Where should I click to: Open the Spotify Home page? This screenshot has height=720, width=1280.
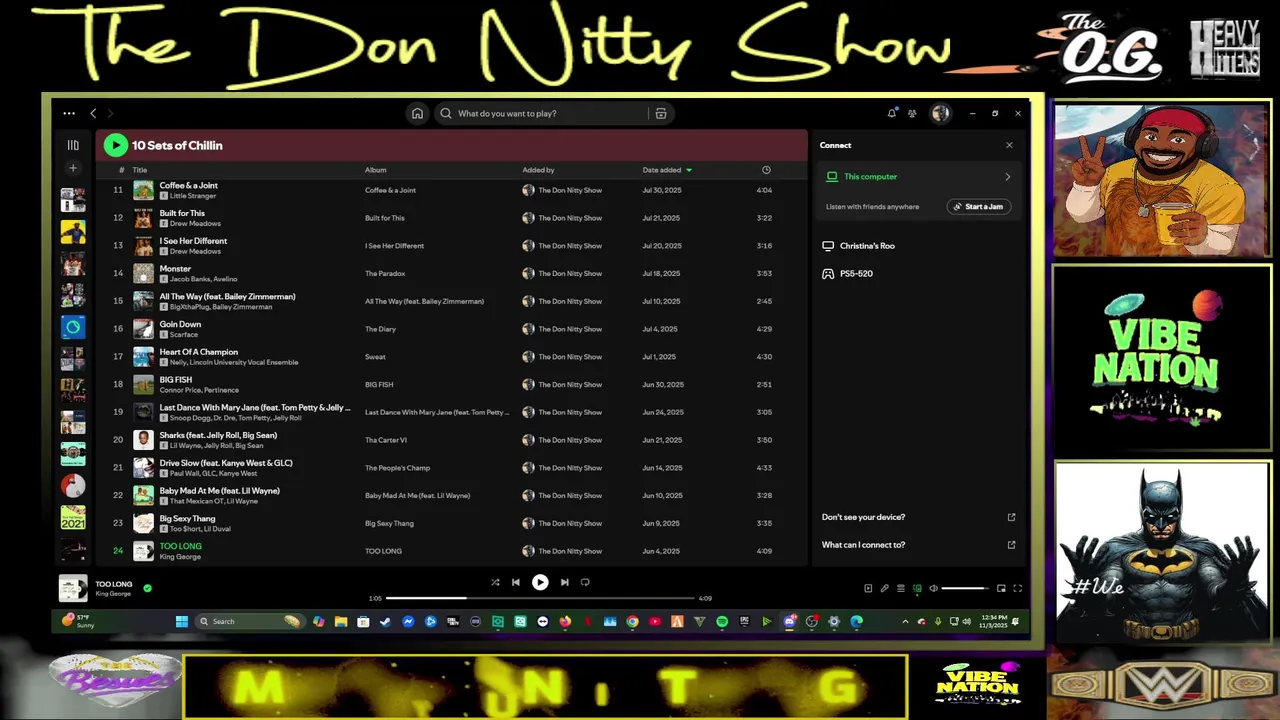coord(417,113)
